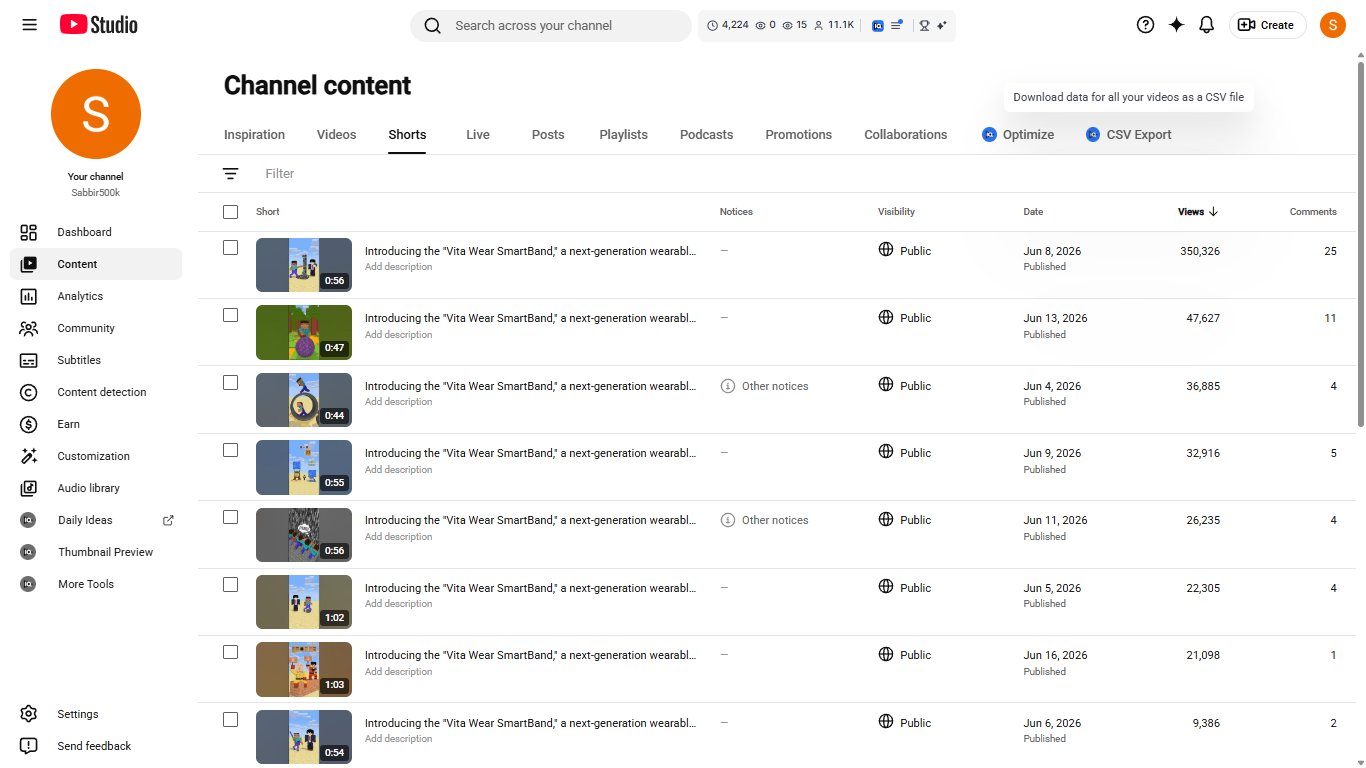Open Send feedback in the sidebar
The height and width of the screenshot is (768, 1366).
point(96,746)
